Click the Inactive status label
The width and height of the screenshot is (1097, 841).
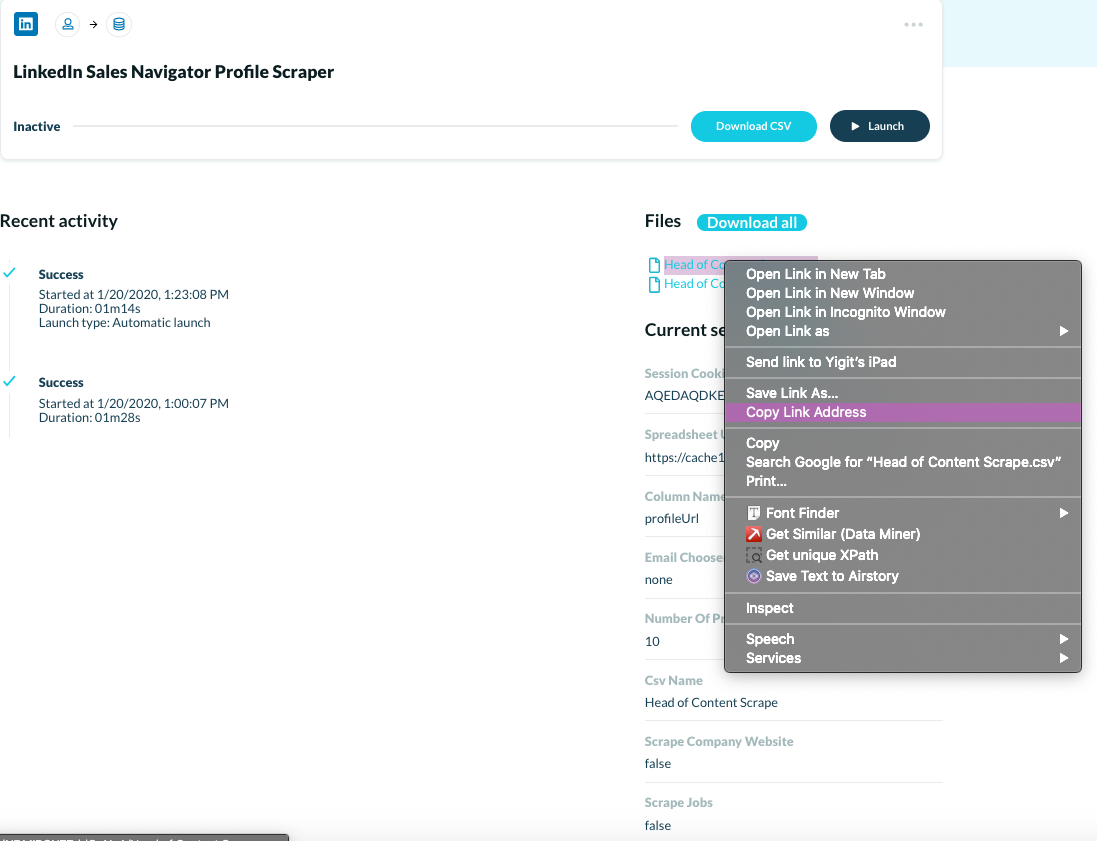pos(36,127)
